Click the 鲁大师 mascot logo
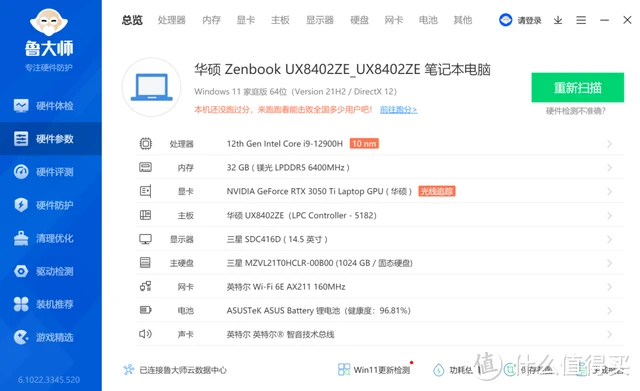640x391 pixels. tap(49, 22)
